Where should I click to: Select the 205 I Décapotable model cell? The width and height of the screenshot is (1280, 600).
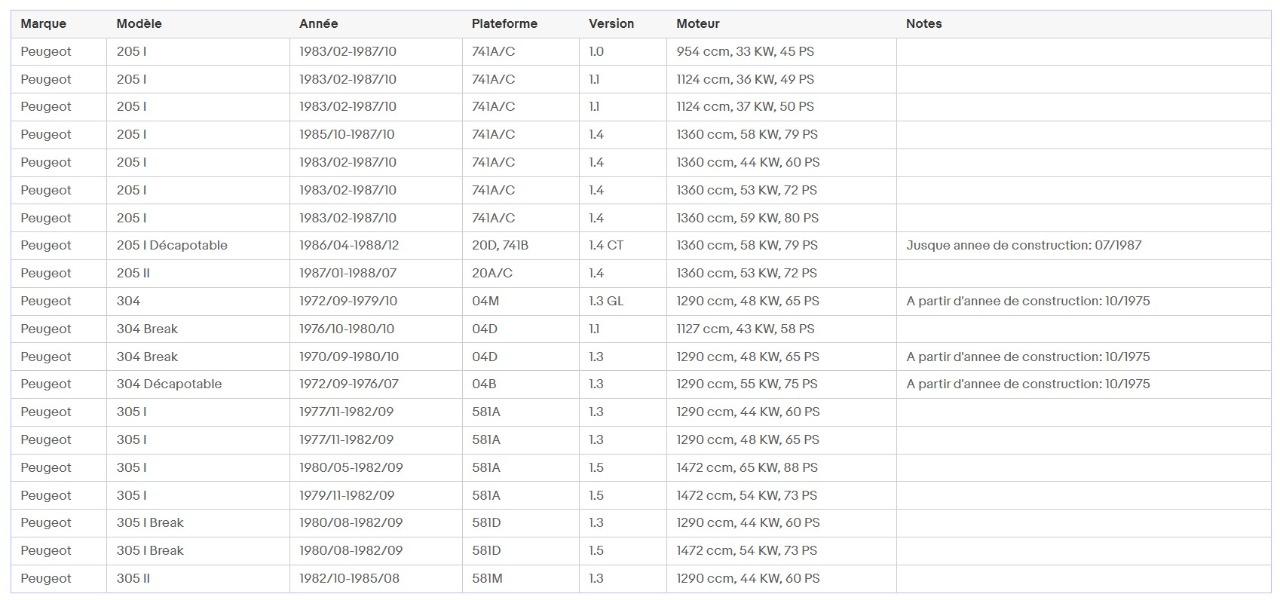pos(172,245)
